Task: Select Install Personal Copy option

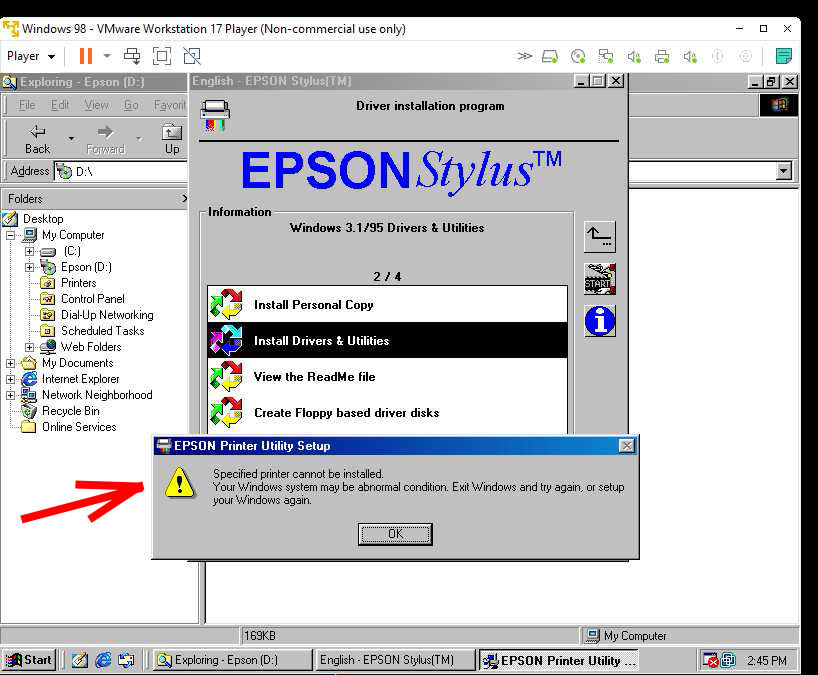Action: point(387,305)
